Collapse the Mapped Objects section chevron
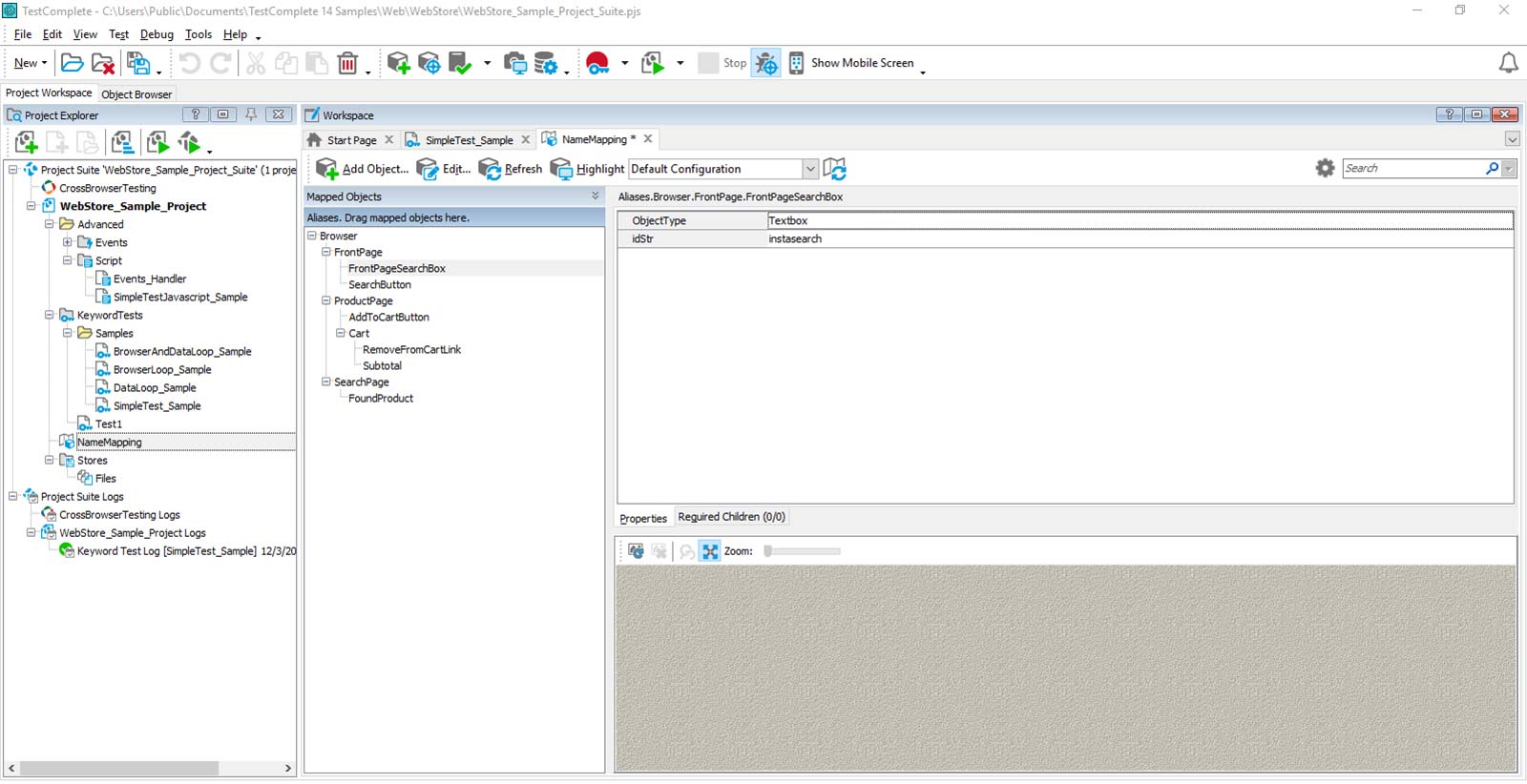1527x784 pixels. tap(596, 196)
